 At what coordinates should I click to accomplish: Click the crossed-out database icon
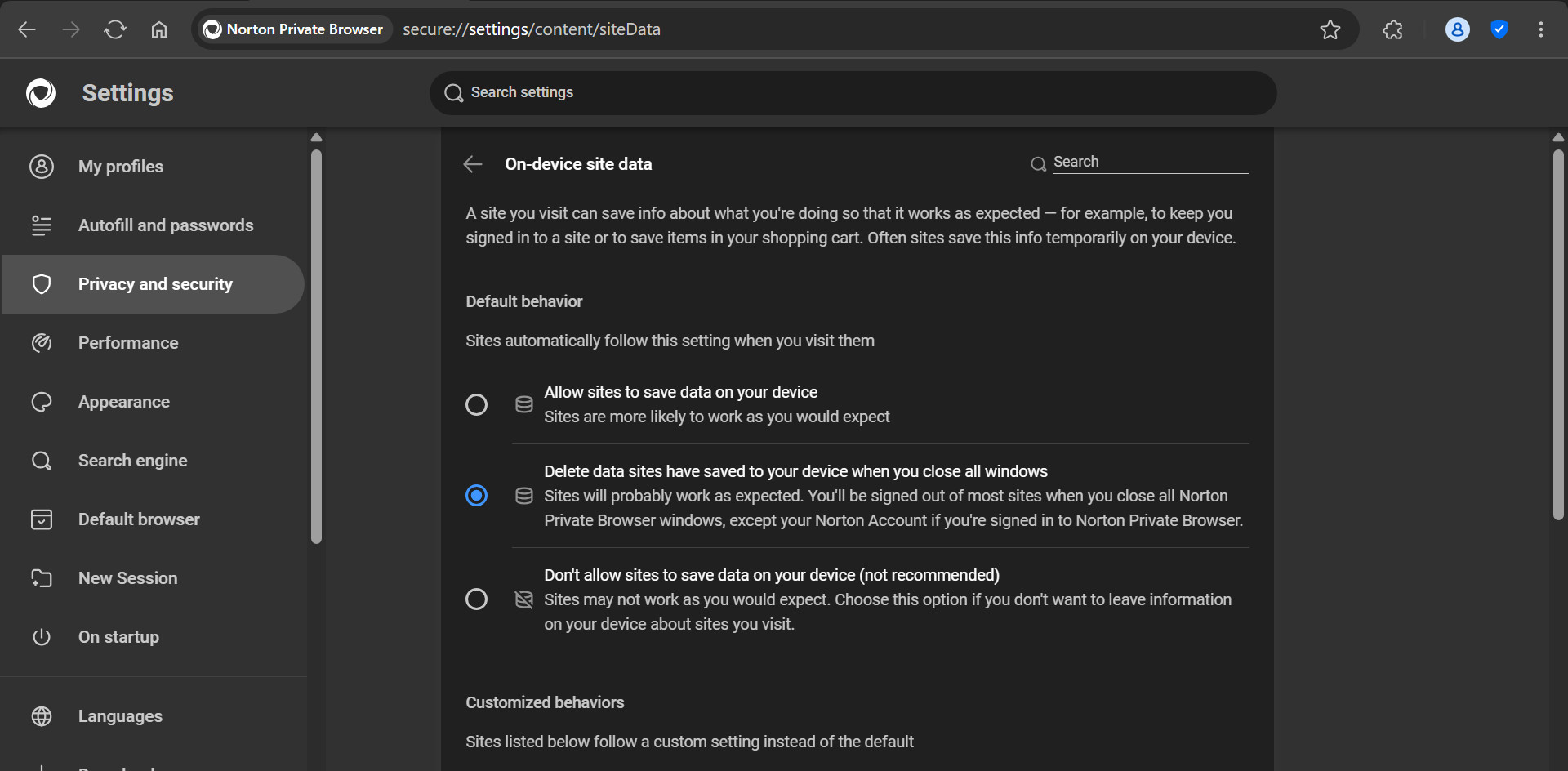click(x=524, y=600)
